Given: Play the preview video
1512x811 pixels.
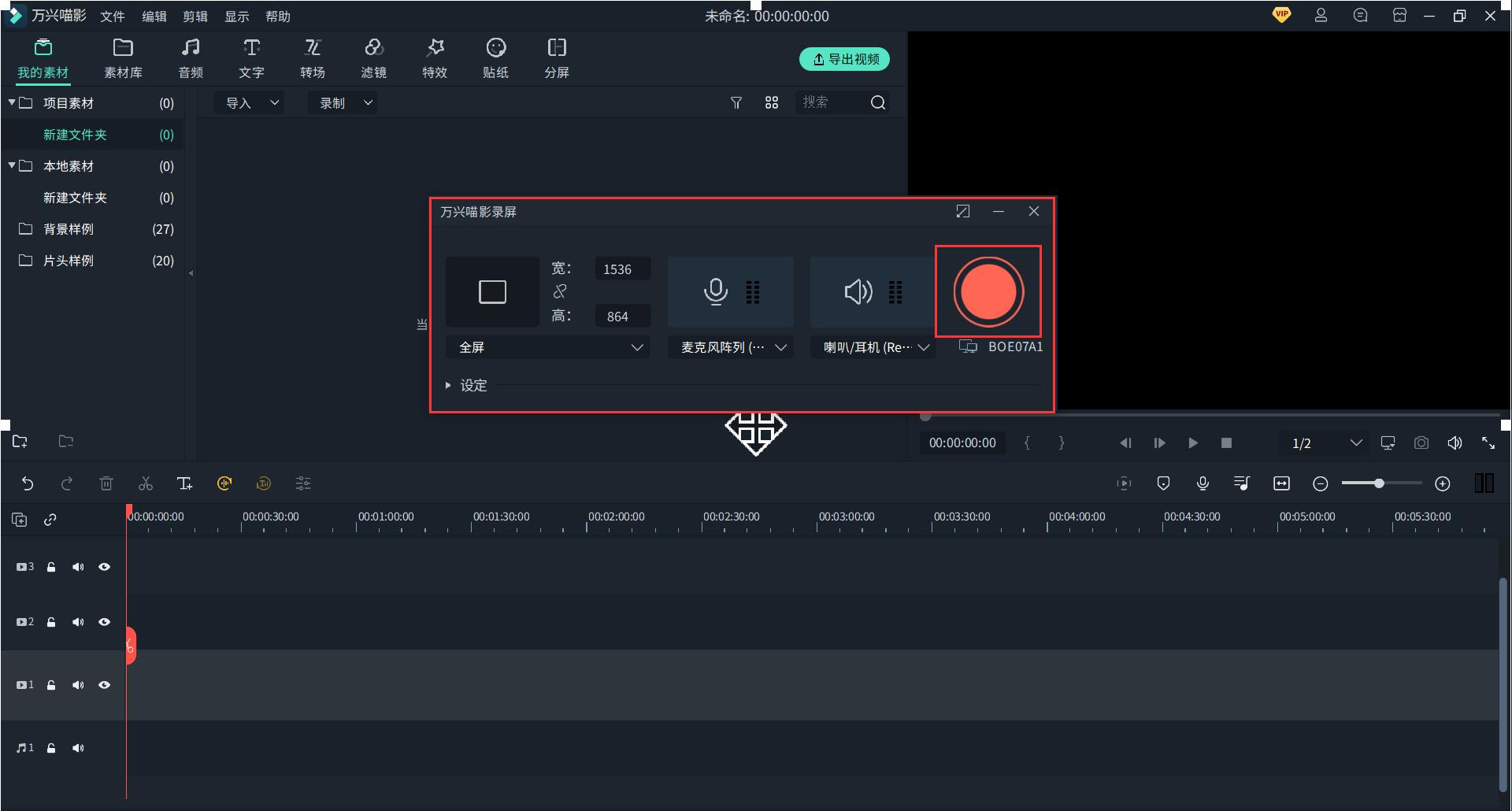Looking at the screenshot, I should point(1193,443).
